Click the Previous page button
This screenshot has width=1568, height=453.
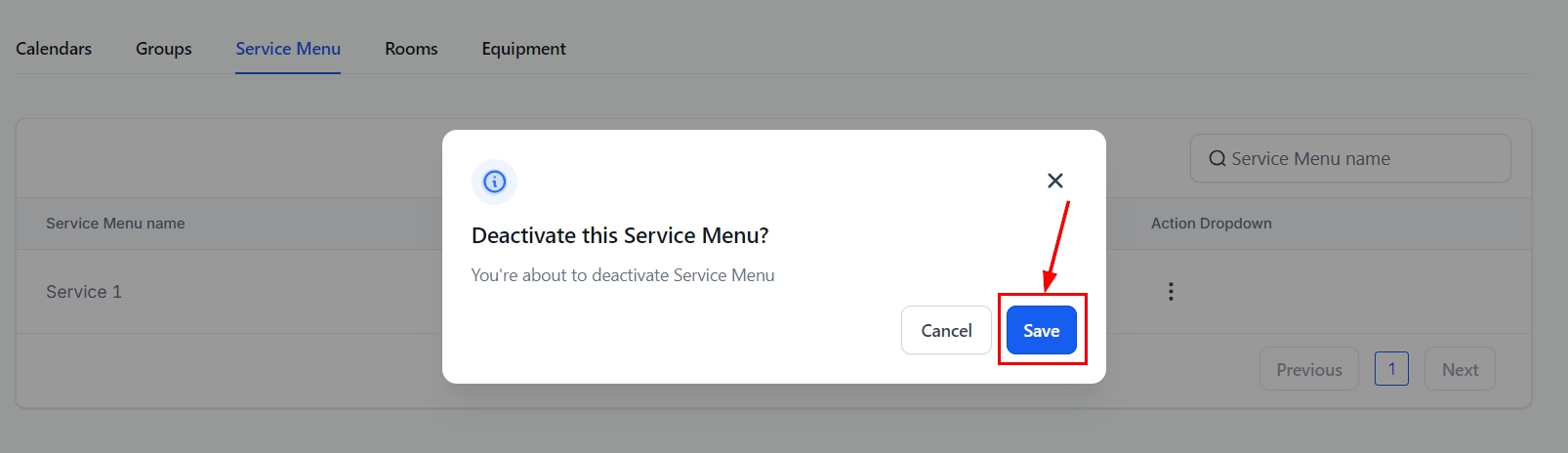click(1308, 370)
